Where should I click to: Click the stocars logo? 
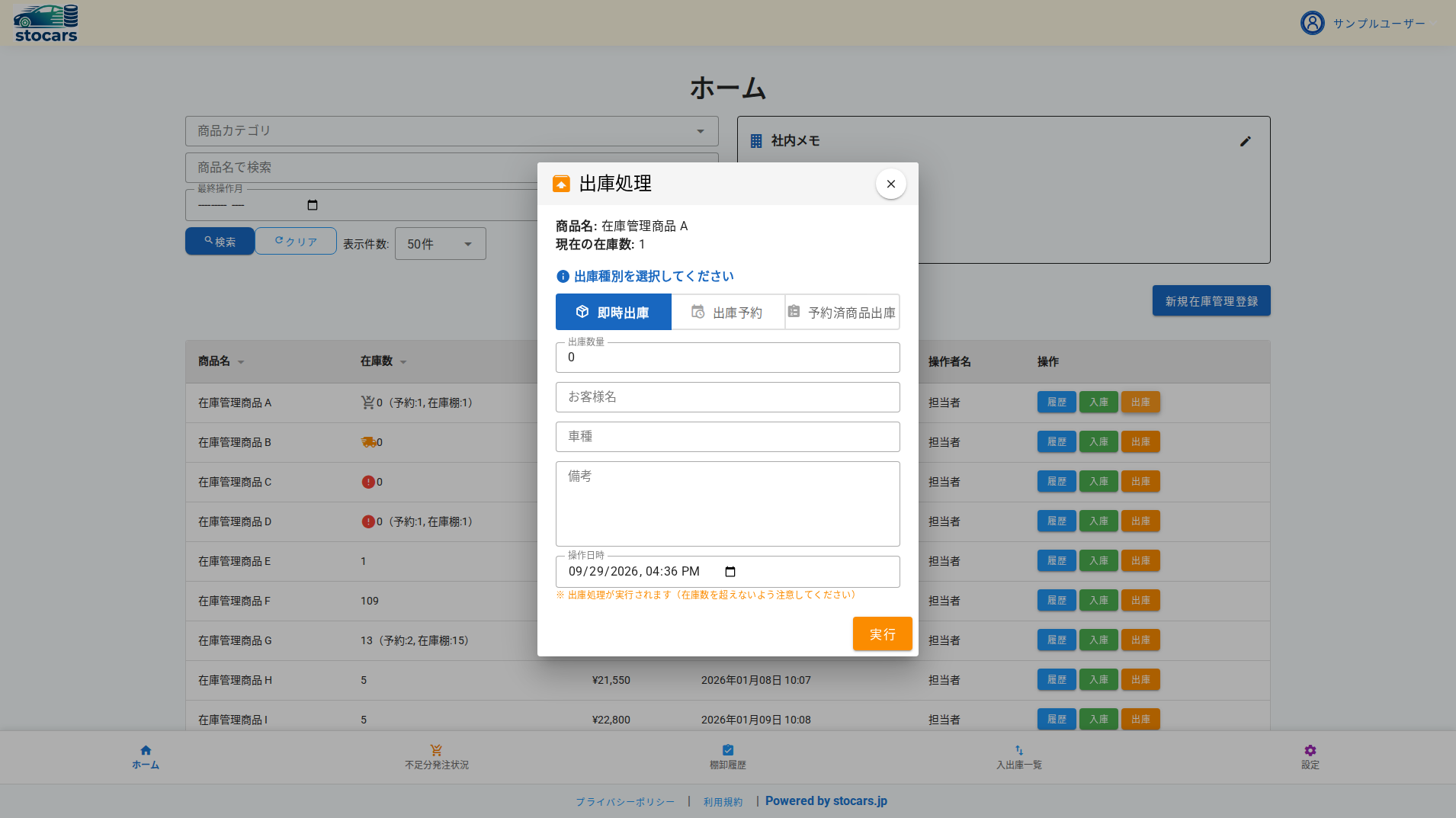click(46, 23)
